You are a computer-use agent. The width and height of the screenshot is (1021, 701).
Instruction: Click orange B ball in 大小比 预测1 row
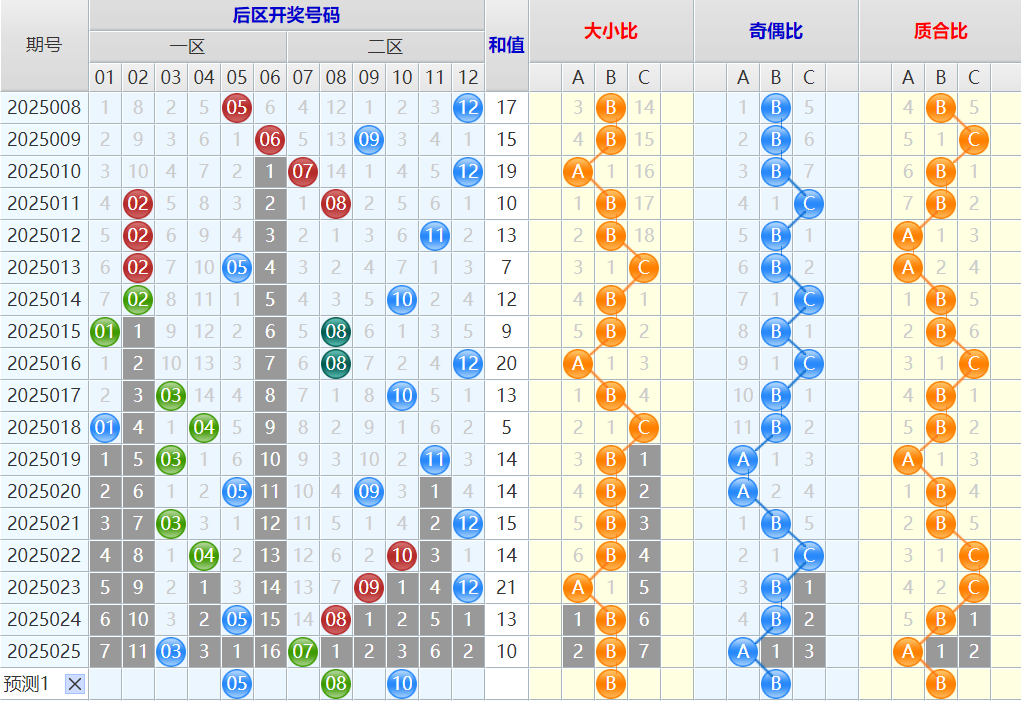click(x=611, y=683)
